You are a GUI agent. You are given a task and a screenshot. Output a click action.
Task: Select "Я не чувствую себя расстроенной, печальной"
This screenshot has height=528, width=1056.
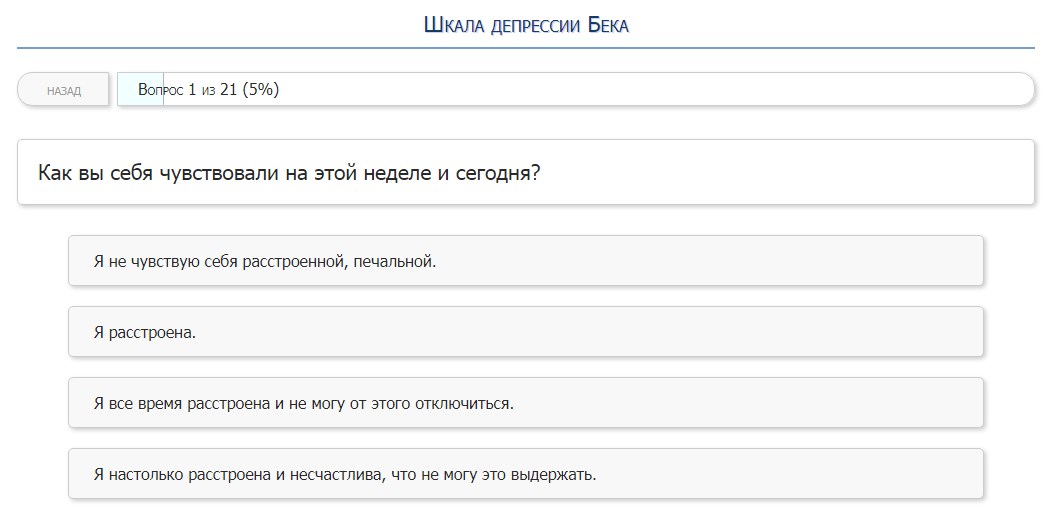point(265,262)
